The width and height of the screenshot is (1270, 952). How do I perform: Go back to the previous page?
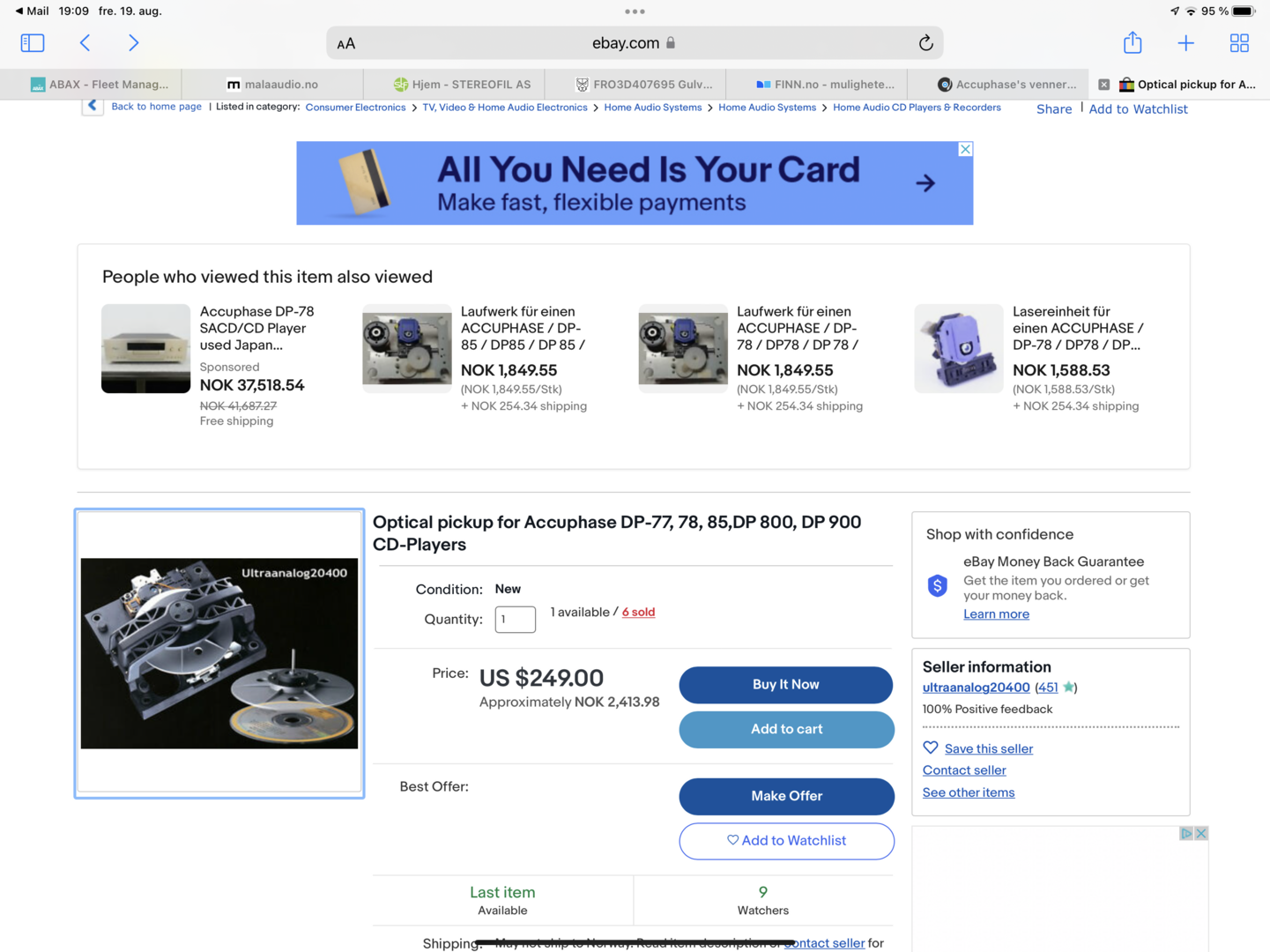tap(85, 42)
